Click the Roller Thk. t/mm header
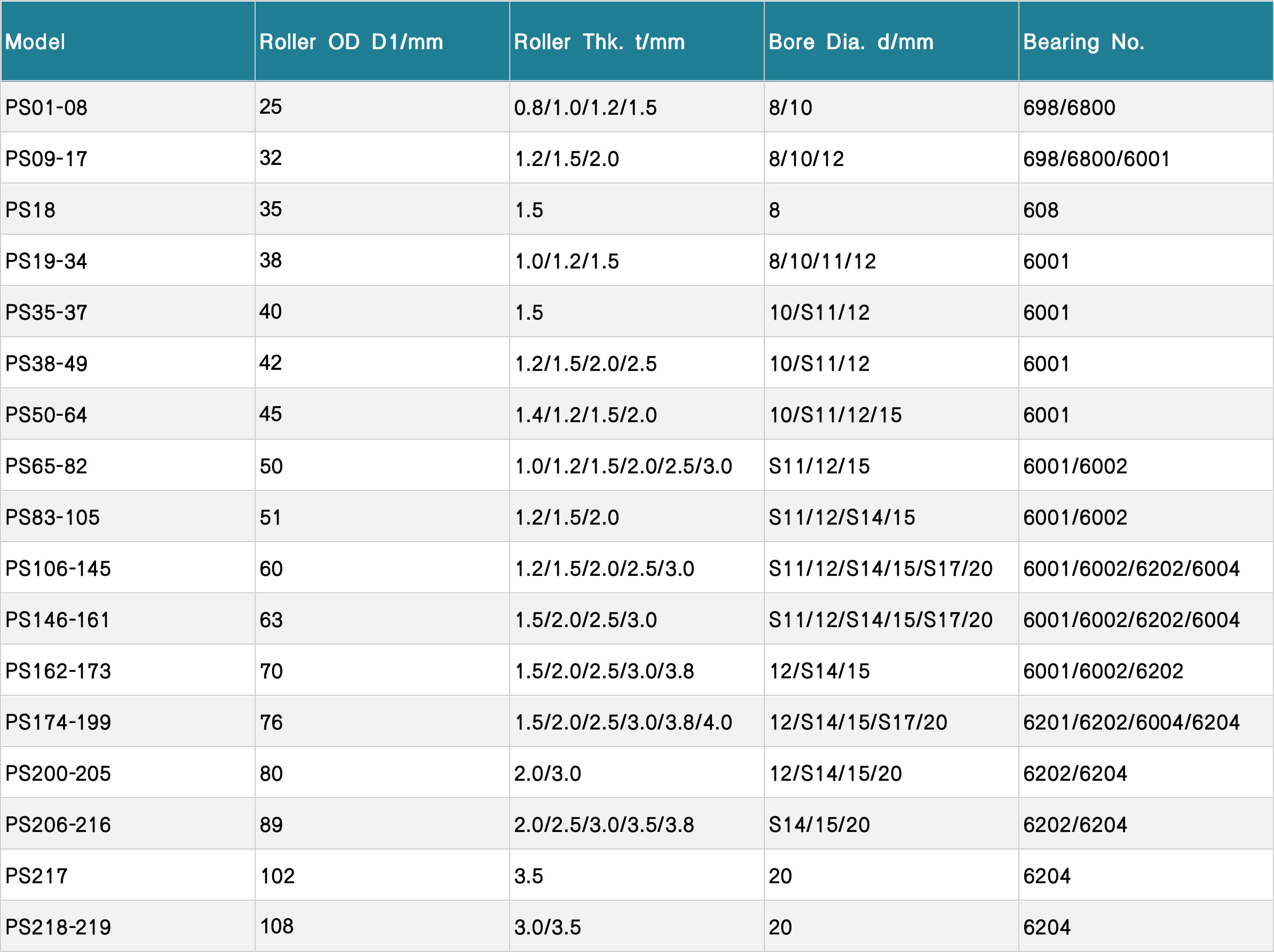Screen dimensions: 1274x952 [x=599, y=42]
